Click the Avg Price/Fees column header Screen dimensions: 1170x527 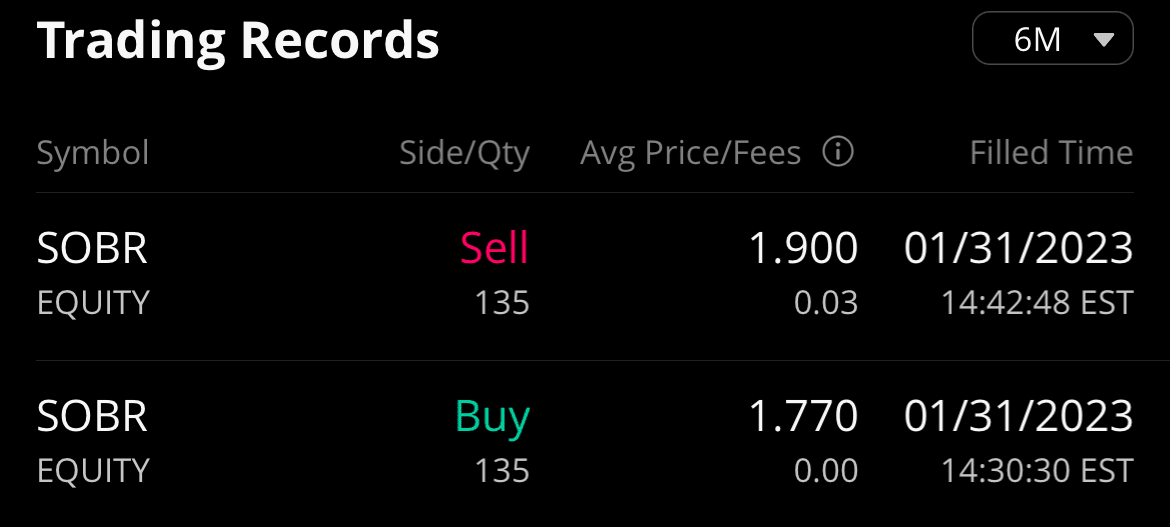[x=690, y=153]
